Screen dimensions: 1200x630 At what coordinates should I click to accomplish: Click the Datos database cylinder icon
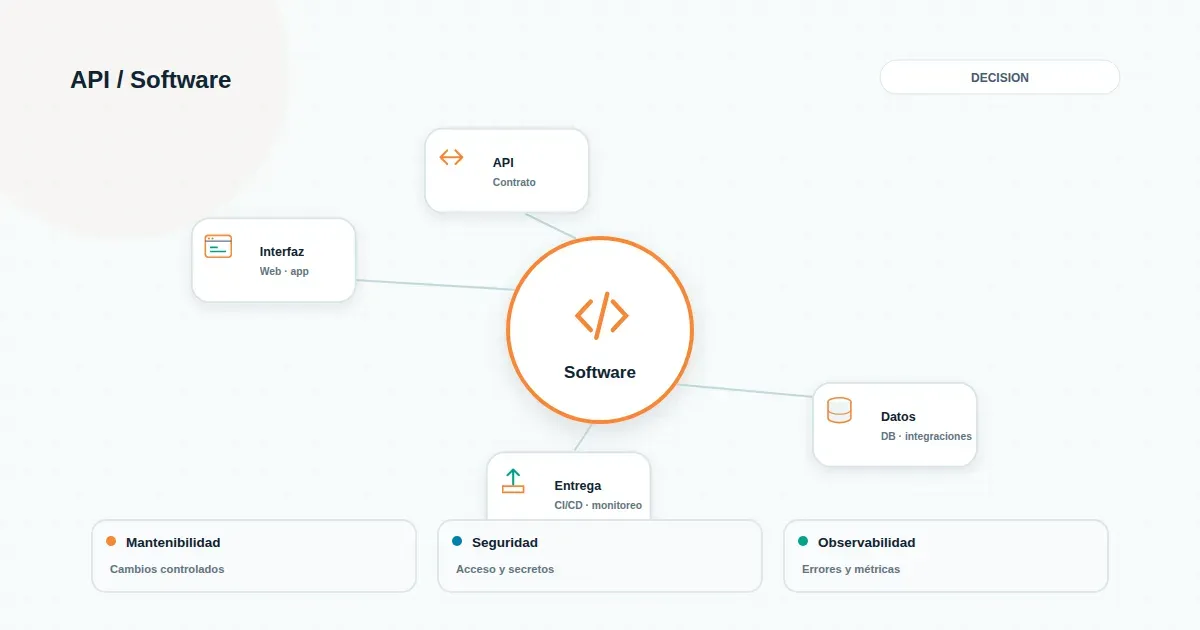(x=839, y=410)
